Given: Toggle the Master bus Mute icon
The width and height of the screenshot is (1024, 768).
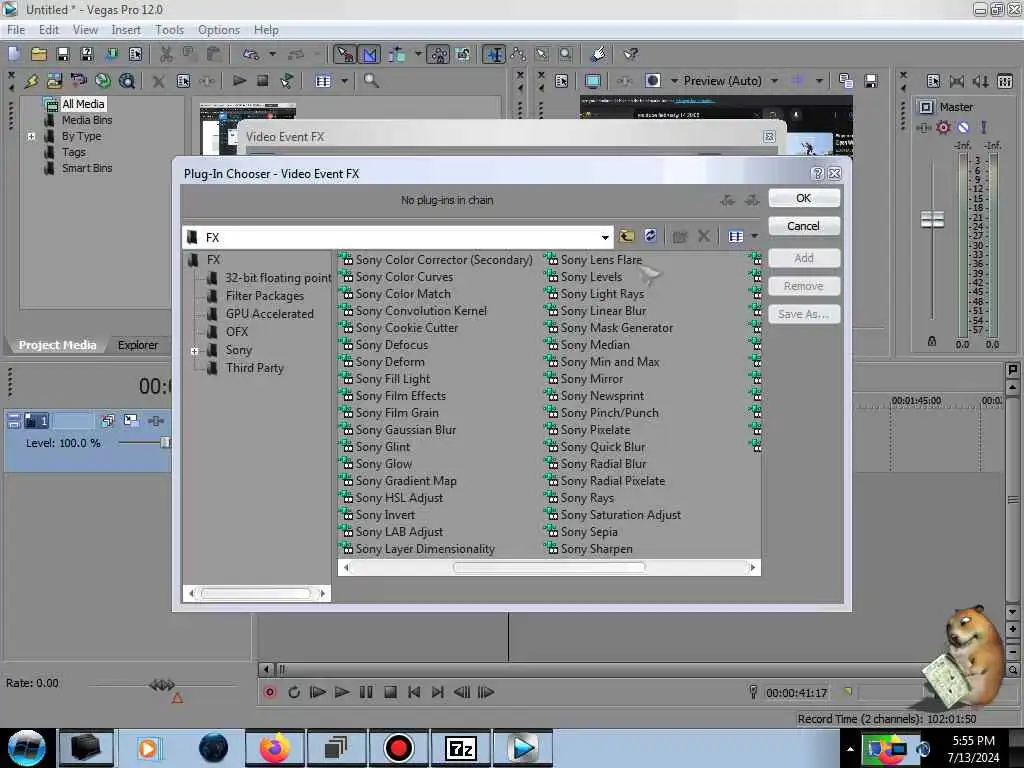Looking at the screenshot, I should point(963,127).
